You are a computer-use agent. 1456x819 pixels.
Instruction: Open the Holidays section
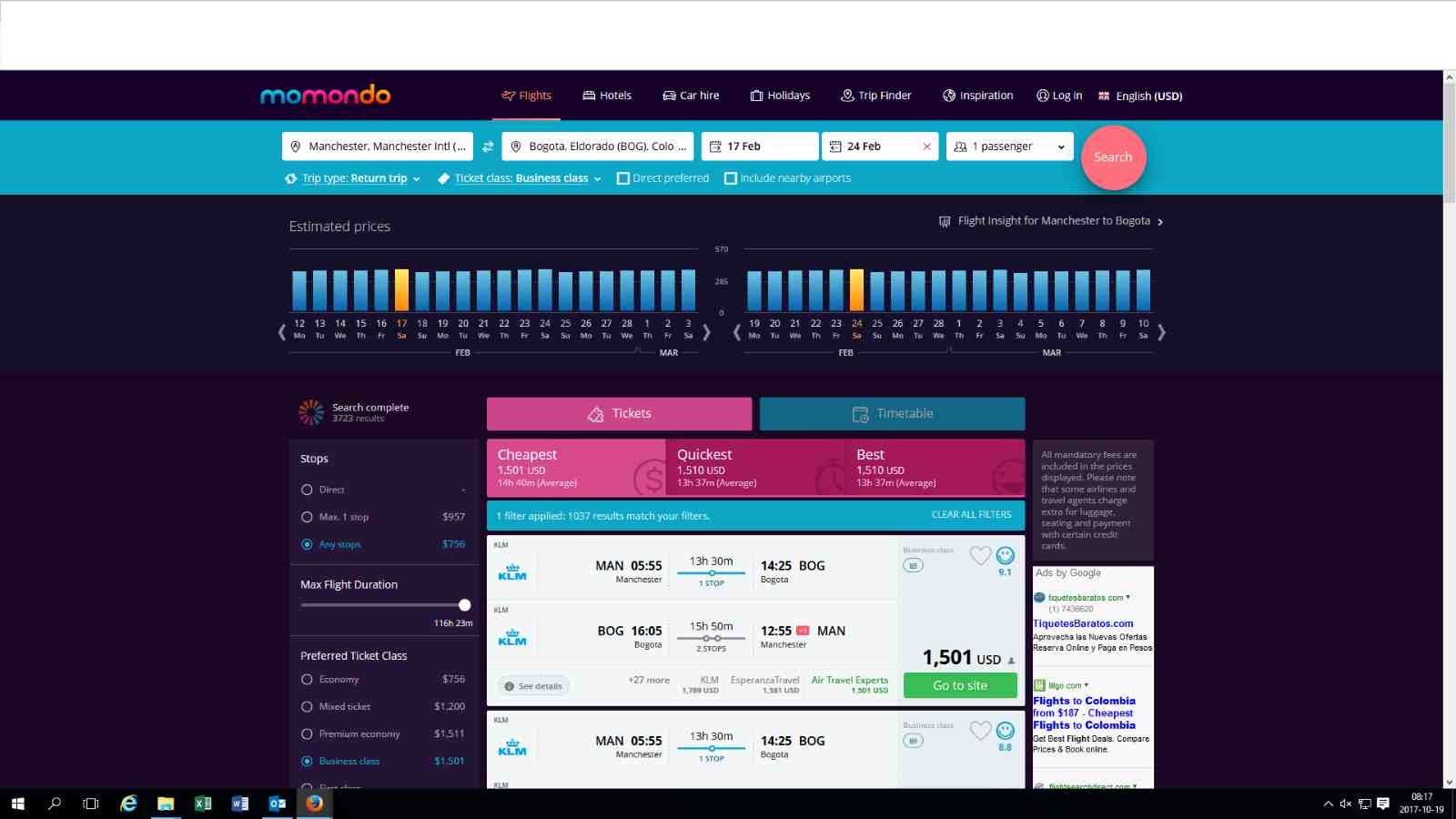coord(780,96)
